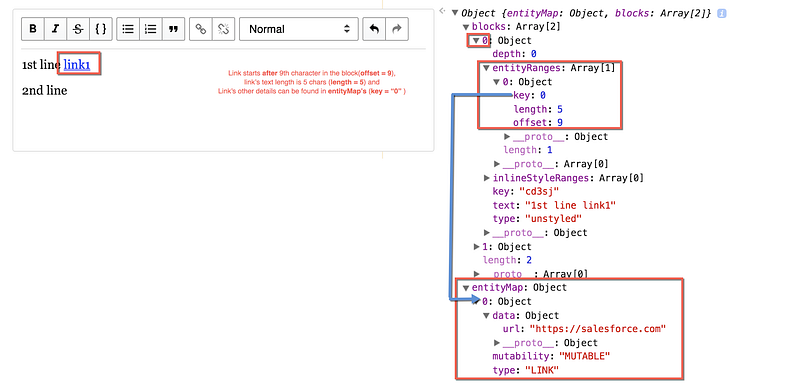Collapse the root Object in console
800x390 pixels.
click(x=455, y=13)
